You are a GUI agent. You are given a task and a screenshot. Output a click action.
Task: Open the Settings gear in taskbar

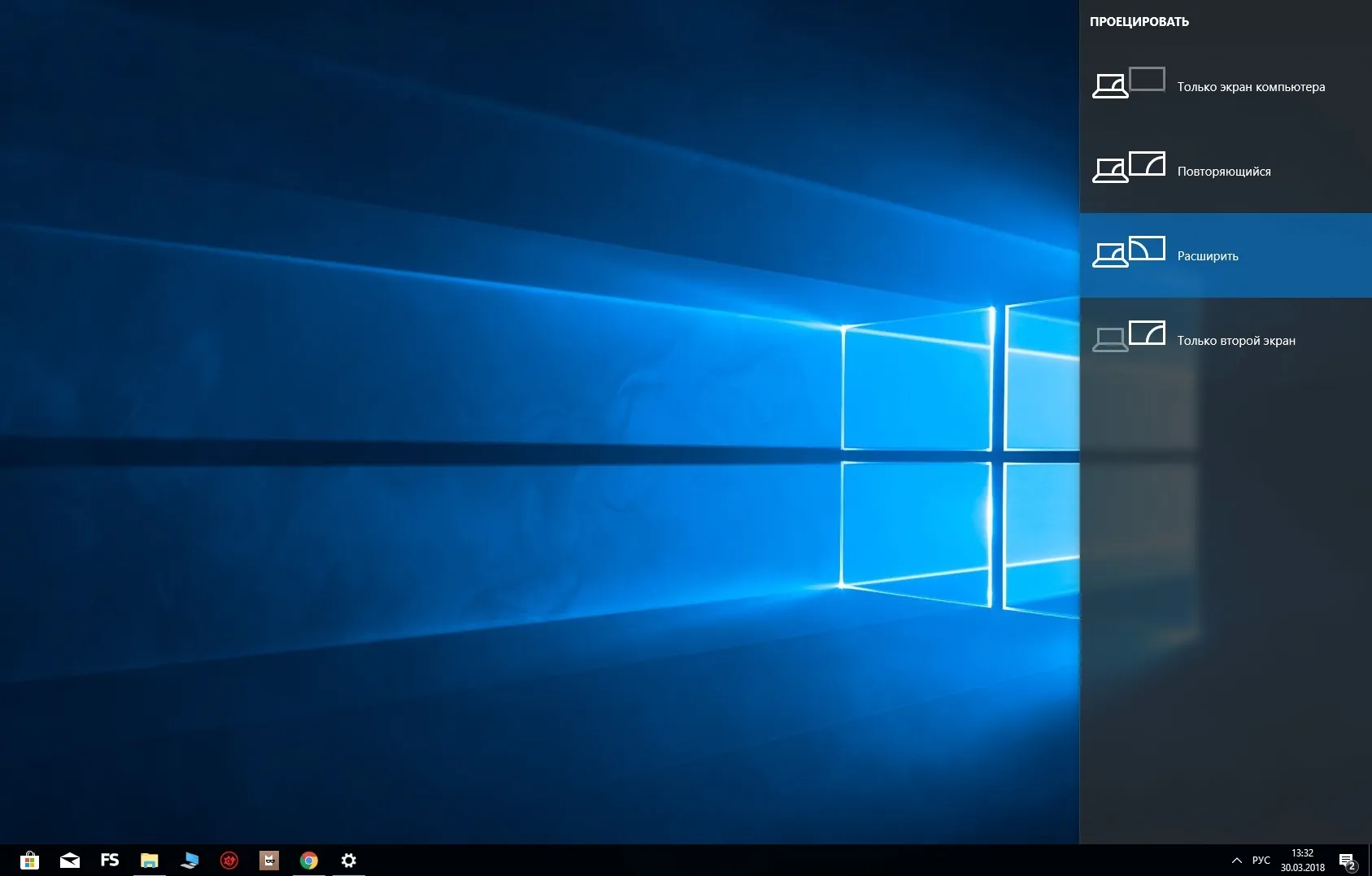(x=349, y=860)
